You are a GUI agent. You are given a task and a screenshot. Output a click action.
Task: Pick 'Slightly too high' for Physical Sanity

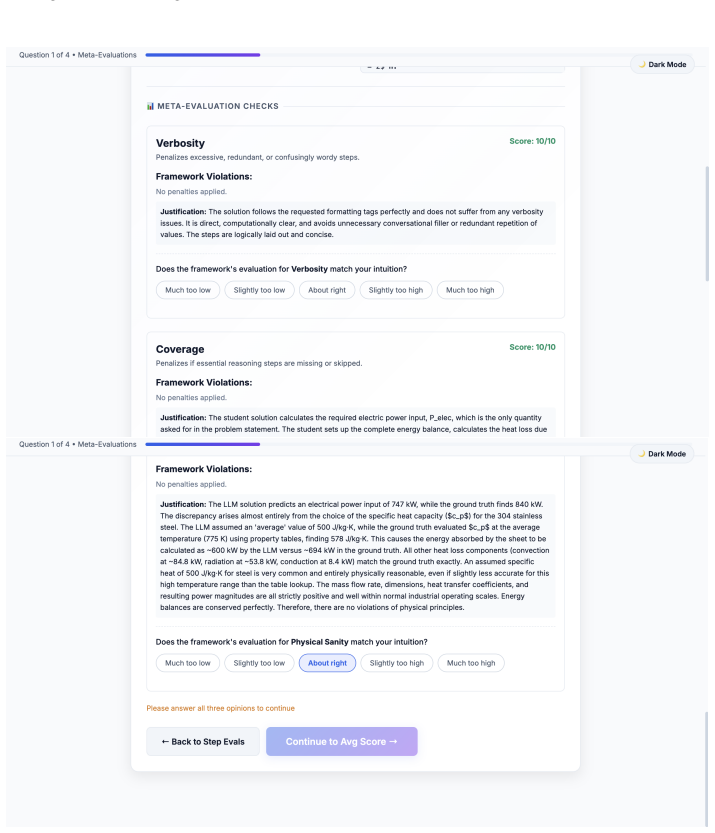[x=397, y=663]
